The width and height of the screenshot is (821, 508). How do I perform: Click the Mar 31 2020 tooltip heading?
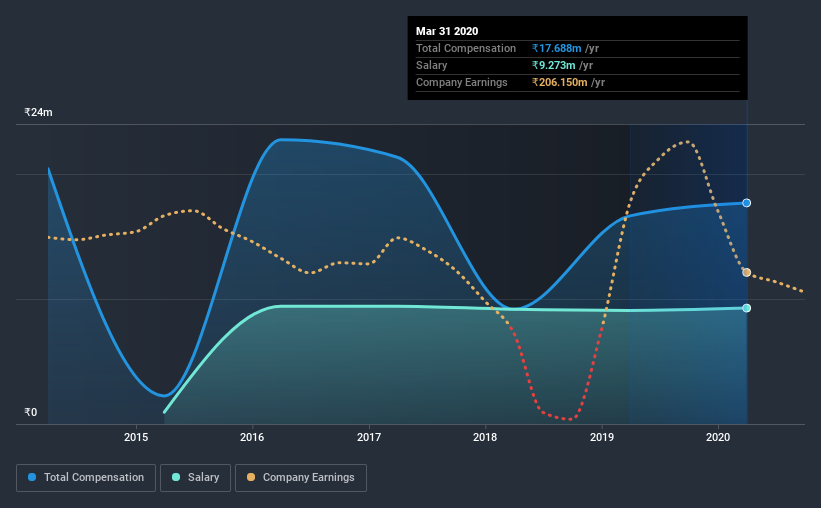[x=447, y=31]
